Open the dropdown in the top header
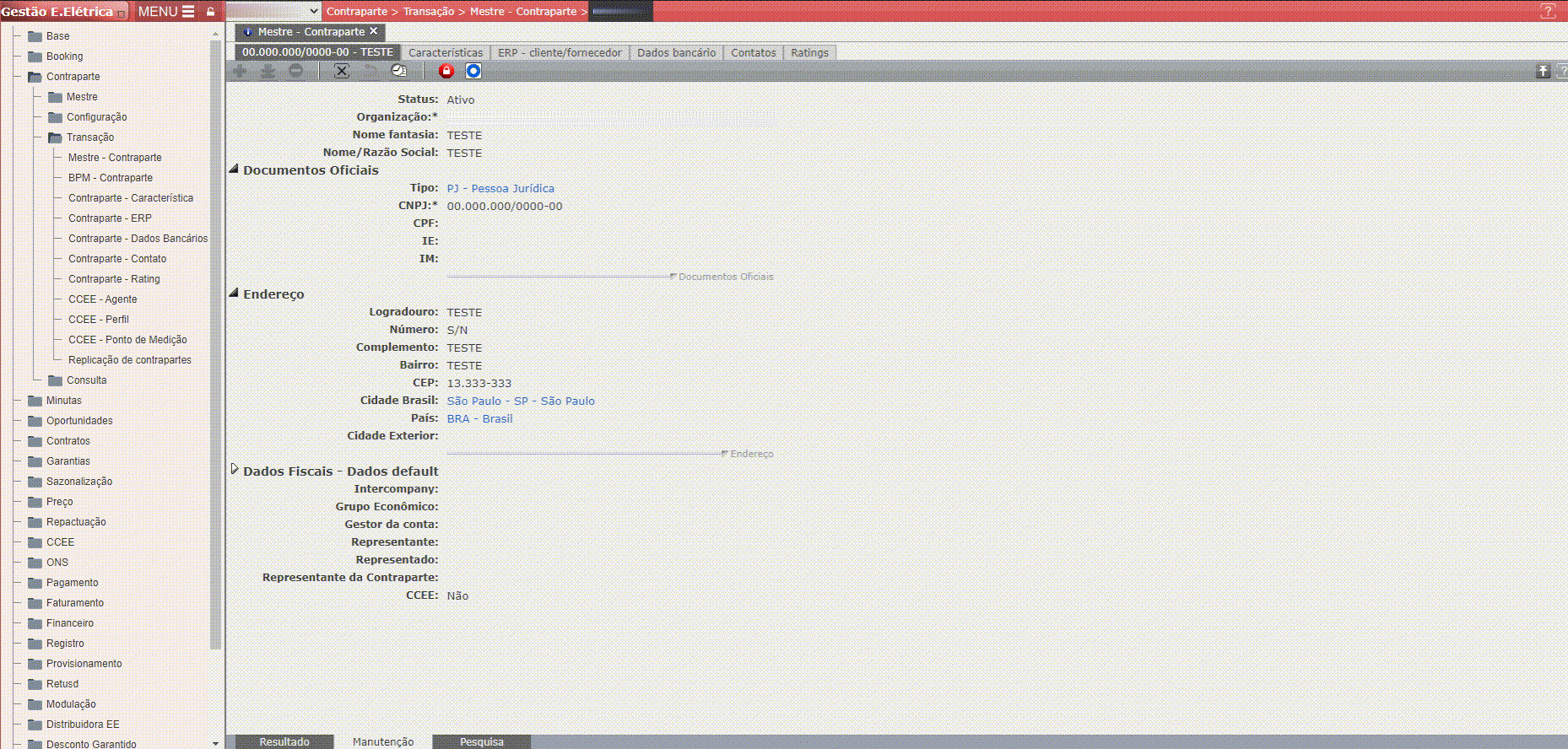The width and height of the screenshot is (1568, 749). 273,11
